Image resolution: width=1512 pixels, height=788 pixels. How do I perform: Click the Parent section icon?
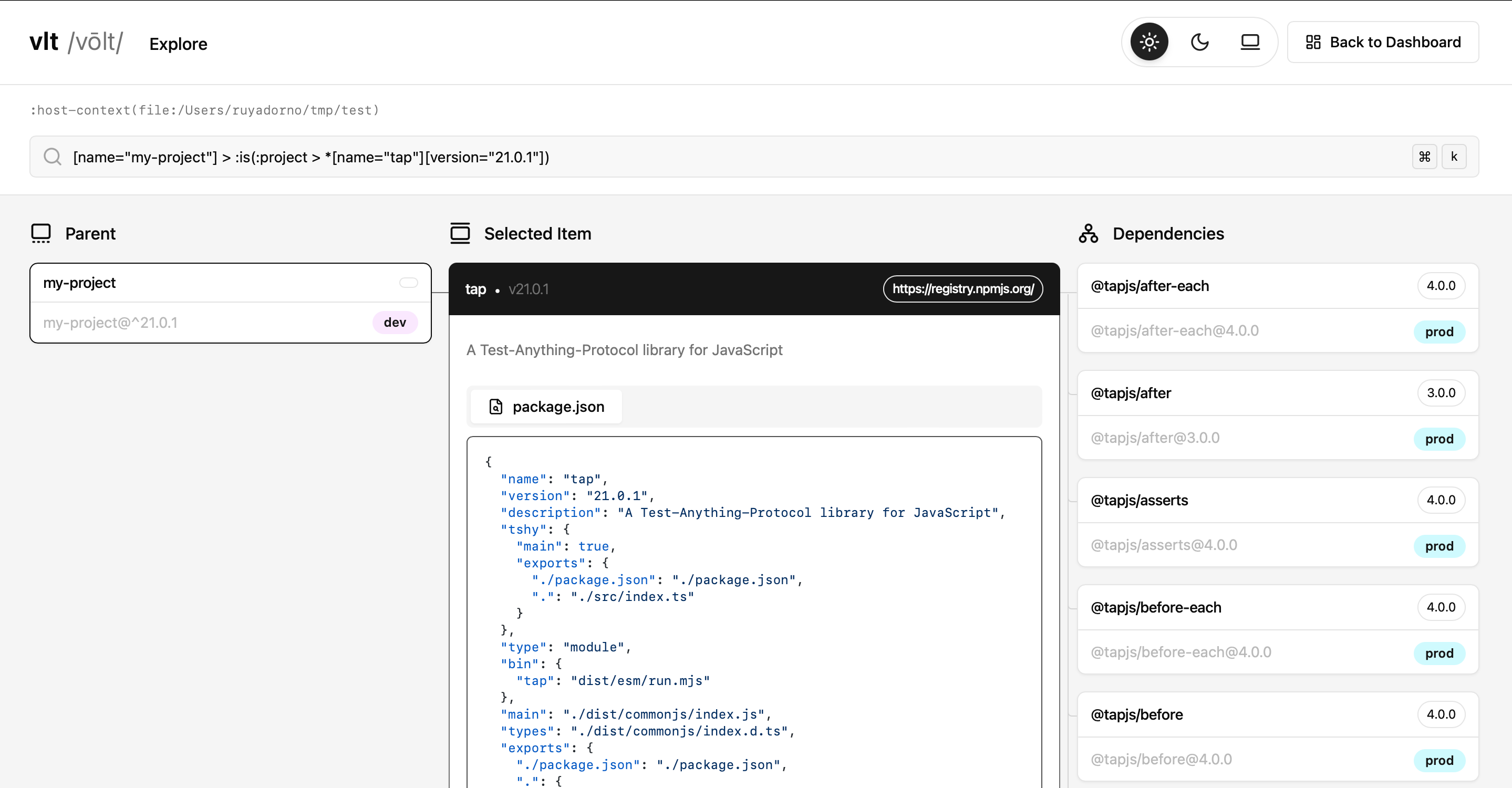[x=41, y=234]
